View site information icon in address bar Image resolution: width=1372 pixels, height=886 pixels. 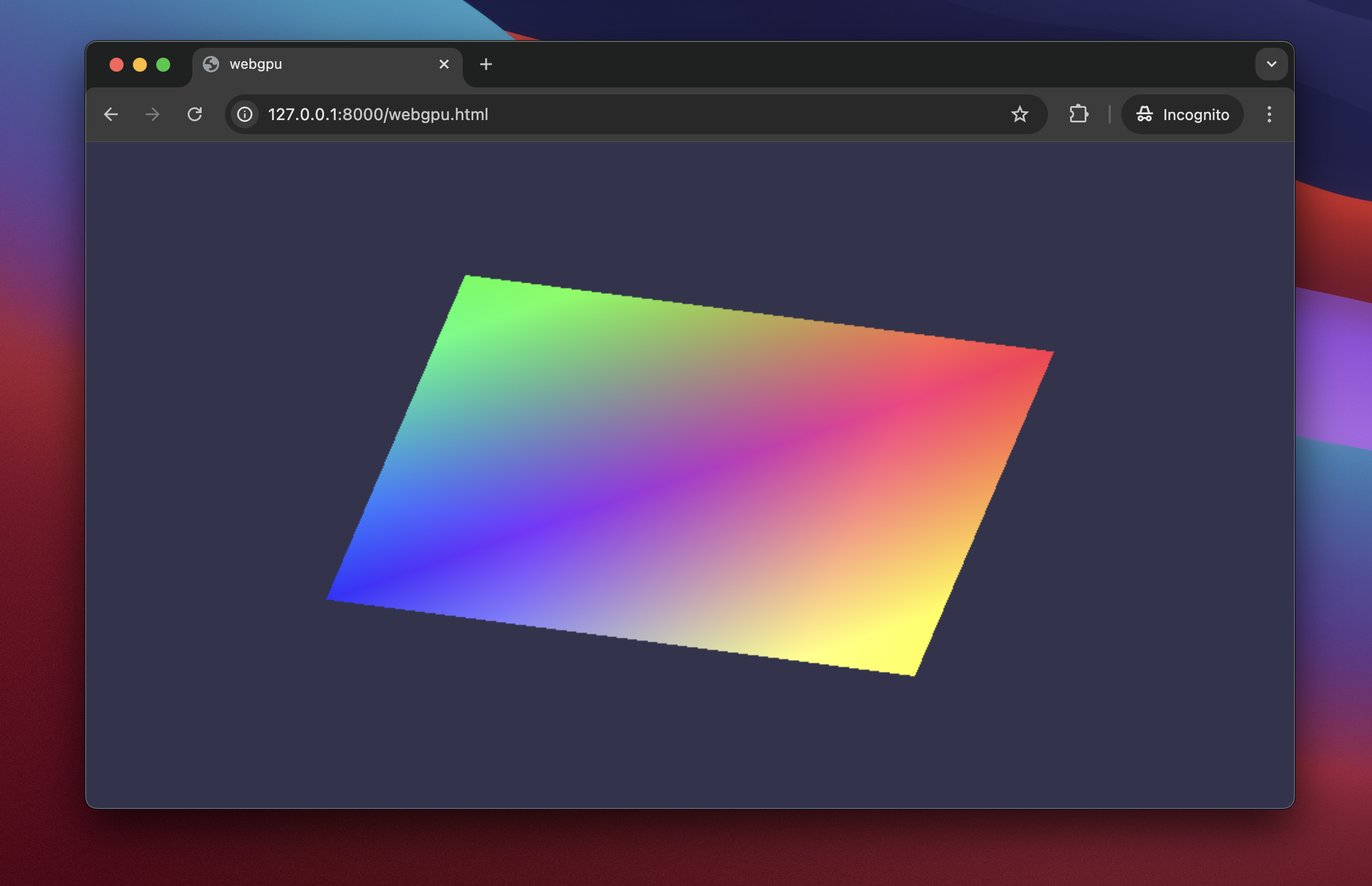coord(245,114)
